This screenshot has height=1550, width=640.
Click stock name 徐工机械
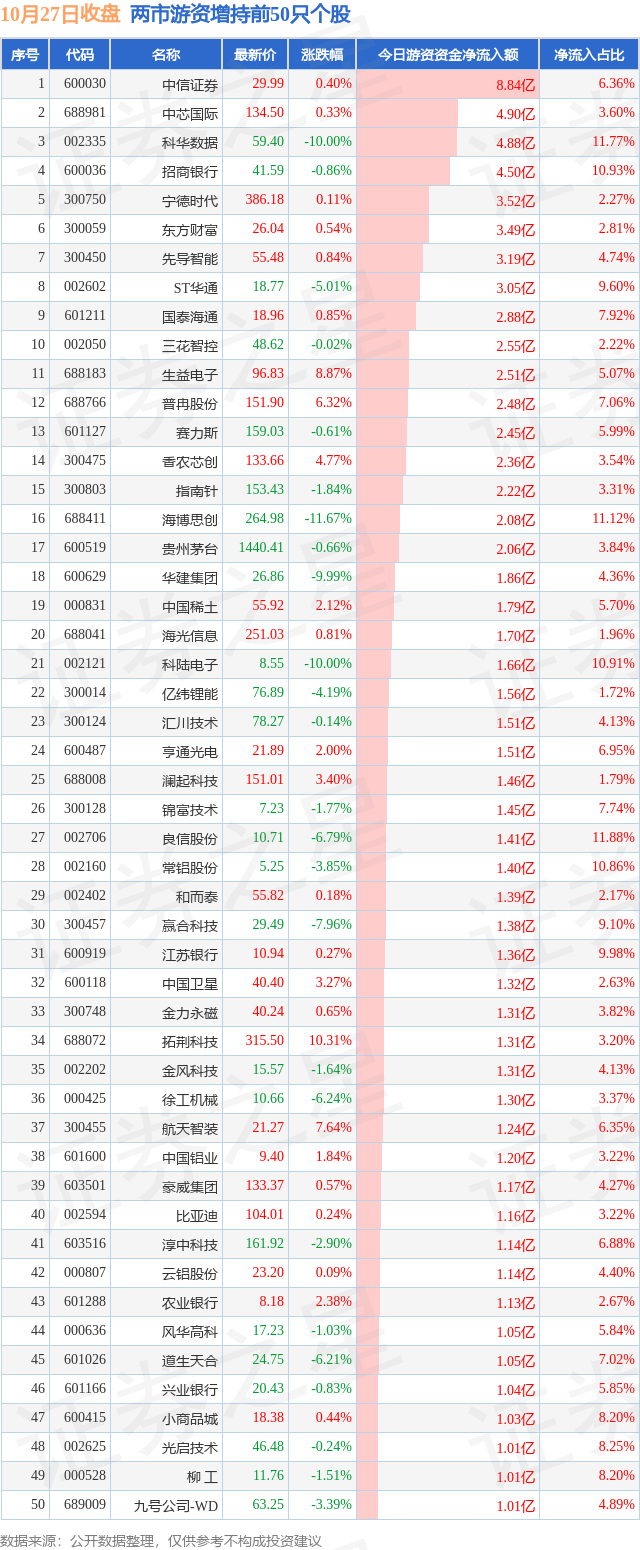tap(190, 1099)
